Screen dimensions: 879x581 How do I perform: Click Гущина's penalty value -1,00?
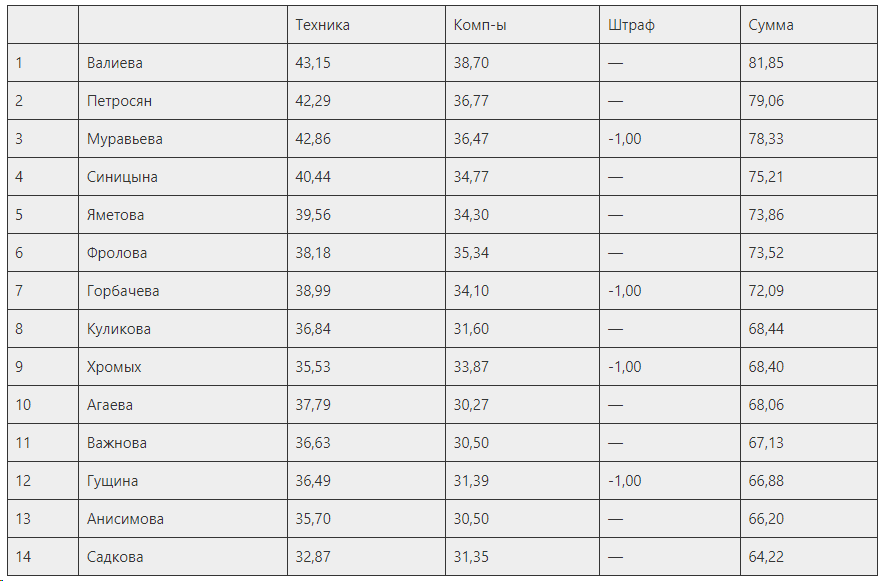point(624,481)
